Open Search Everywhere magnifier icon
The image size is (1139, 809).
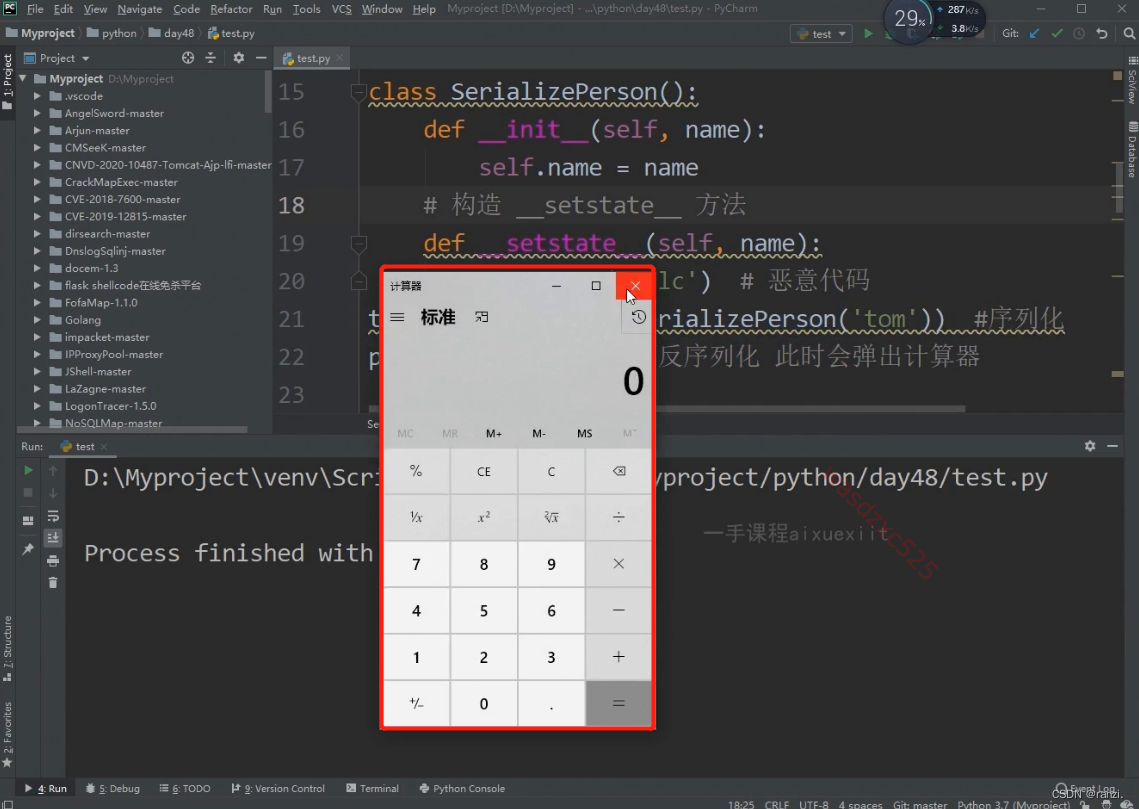click(x=1129, y=33)
